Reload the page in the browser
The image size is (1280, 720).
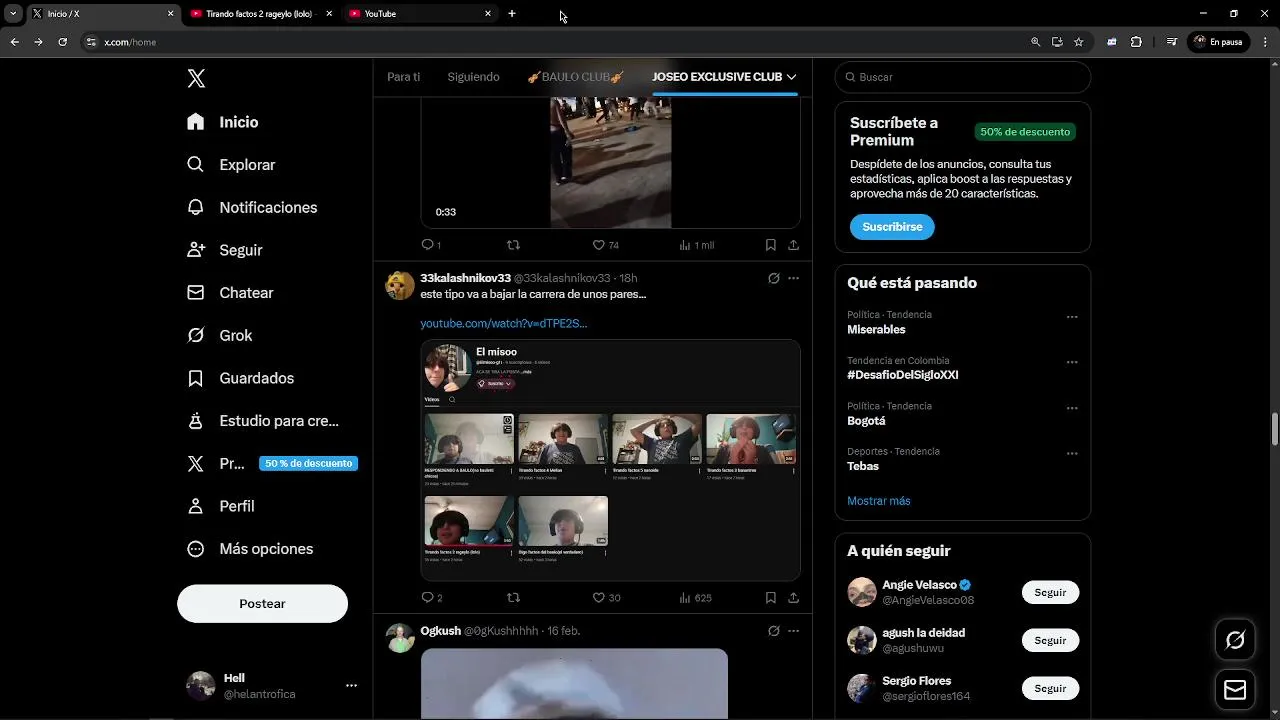click(62, 42)
